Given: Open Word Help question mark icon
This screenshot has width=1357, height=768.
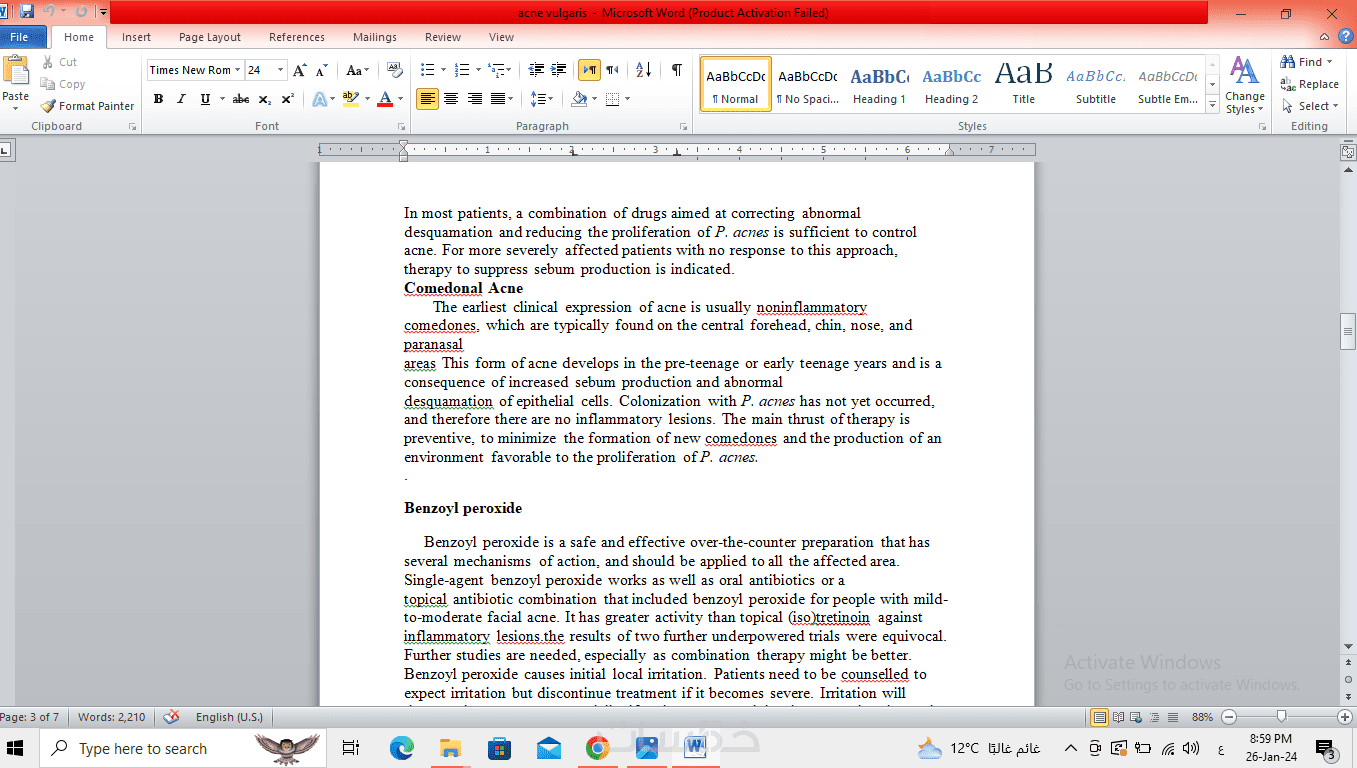Looking at the screenshot, I should point(1345,36).
